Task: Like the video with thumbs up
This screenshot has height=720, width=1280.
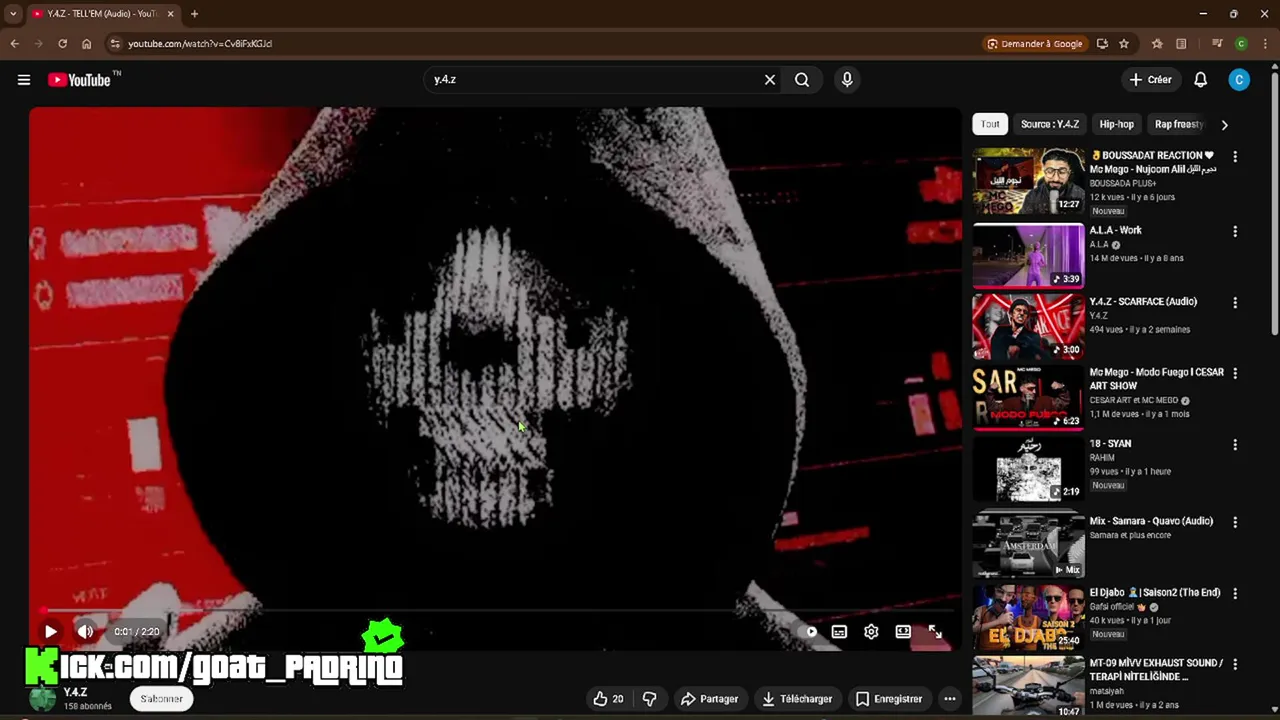Action: pos(608,699)
